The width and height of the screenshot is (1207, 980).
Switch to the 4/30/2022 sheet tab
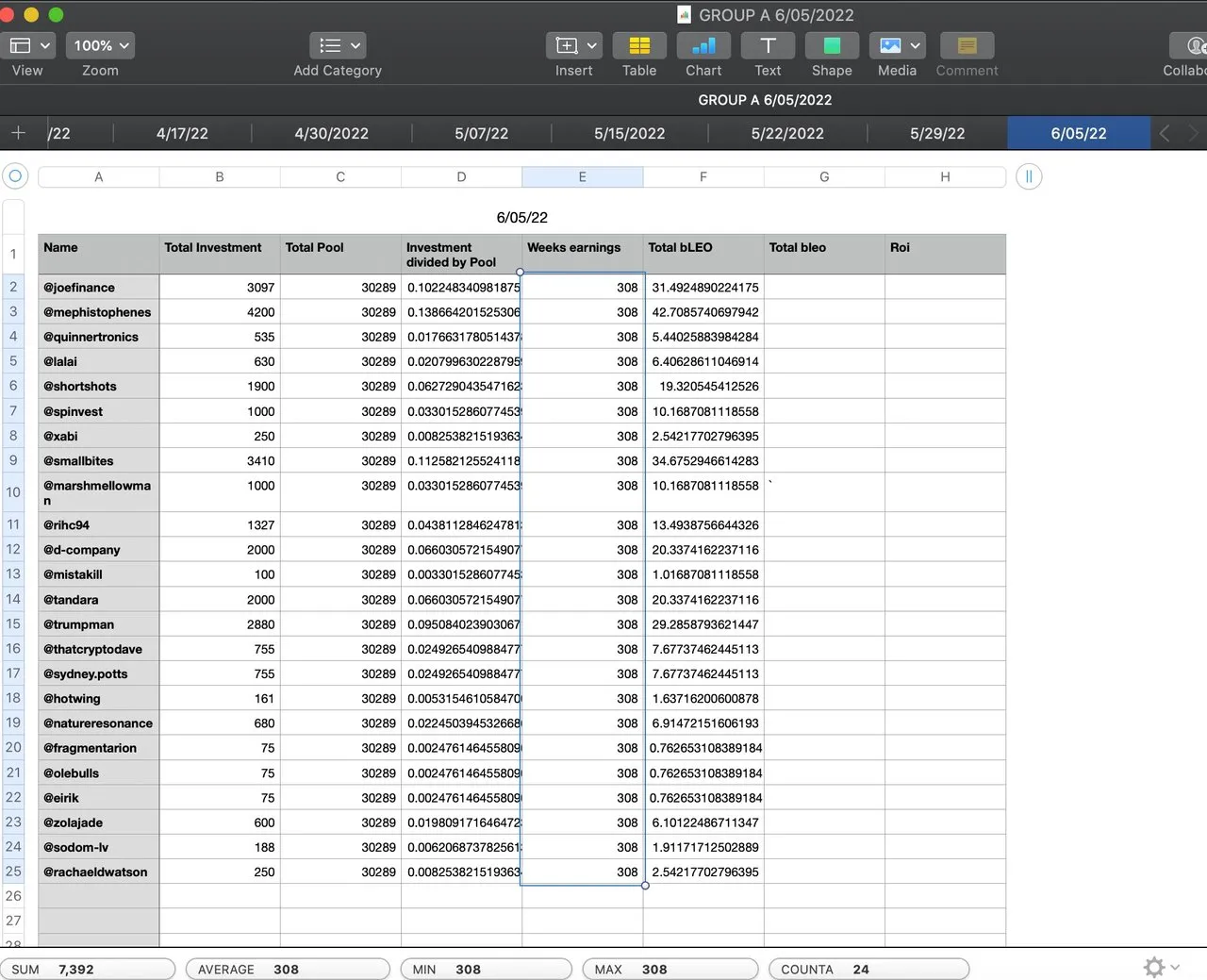pyautogui.click(x=332, y=133)
